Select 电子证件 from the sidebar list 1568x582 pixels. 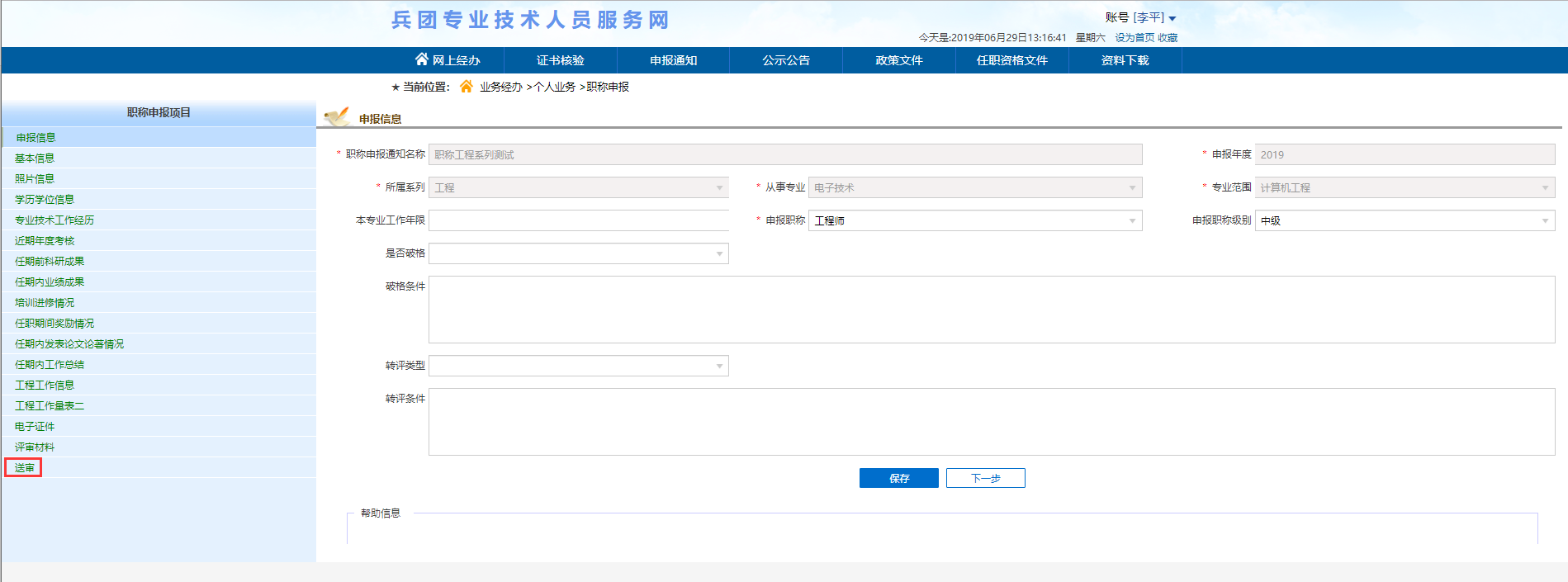pos(35,427)
